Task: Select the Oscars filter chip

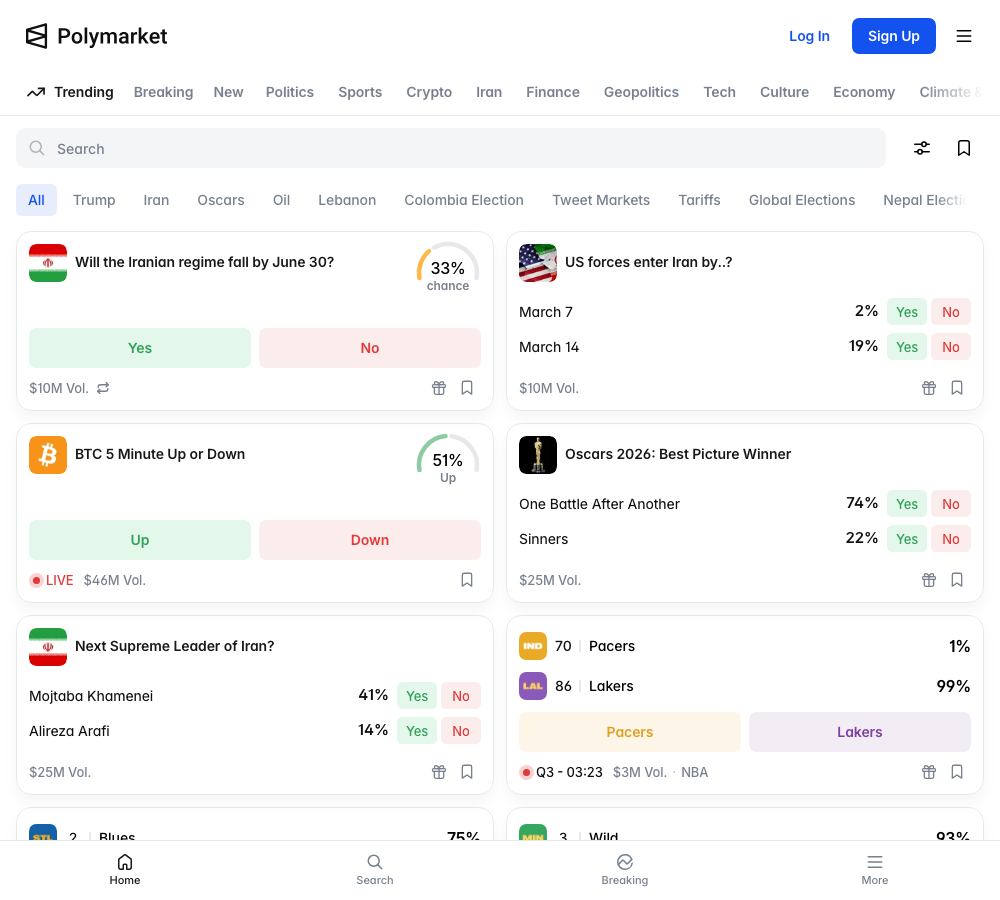Action: pyautogui.click(x=221, y=200)
